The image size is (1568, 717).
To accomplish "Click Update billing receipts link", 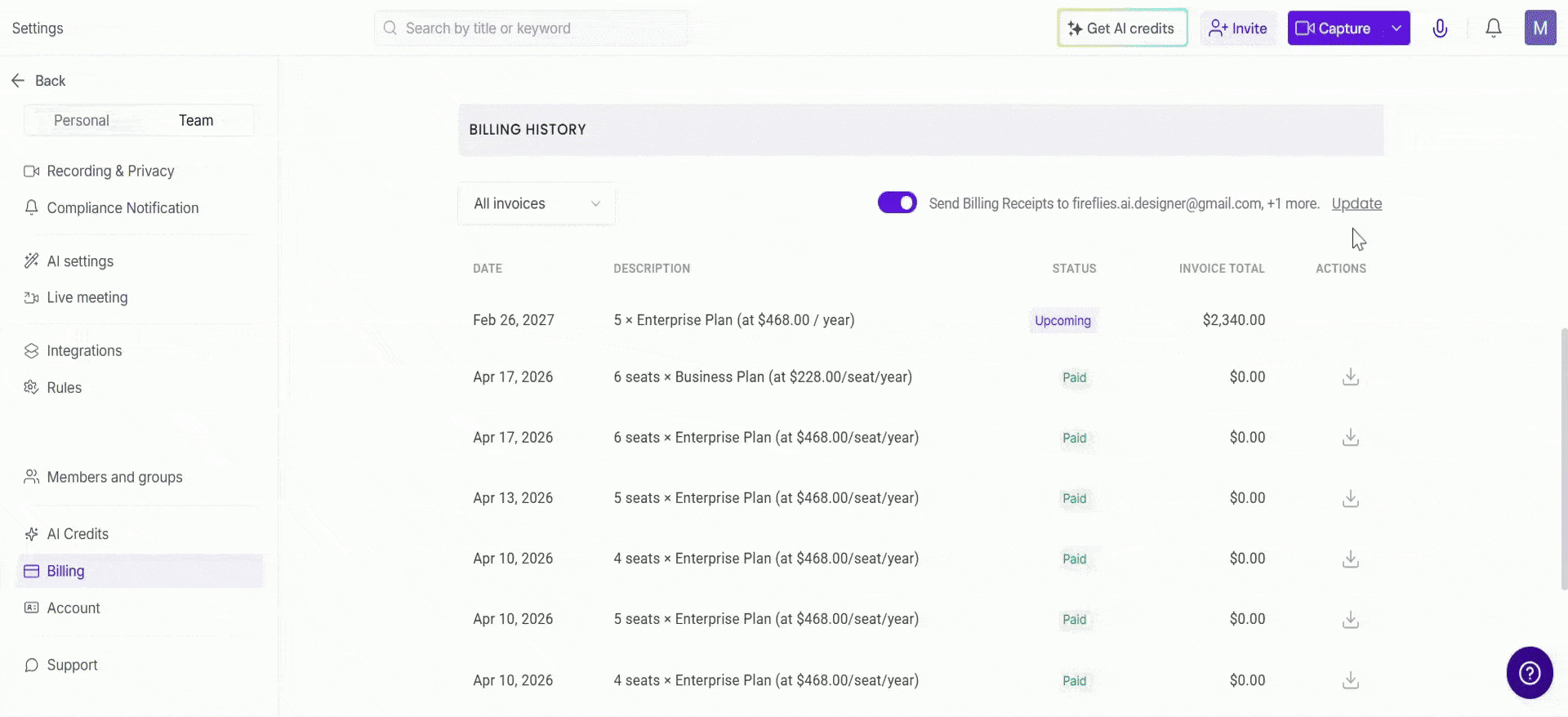I will [x=1356, y=203].
